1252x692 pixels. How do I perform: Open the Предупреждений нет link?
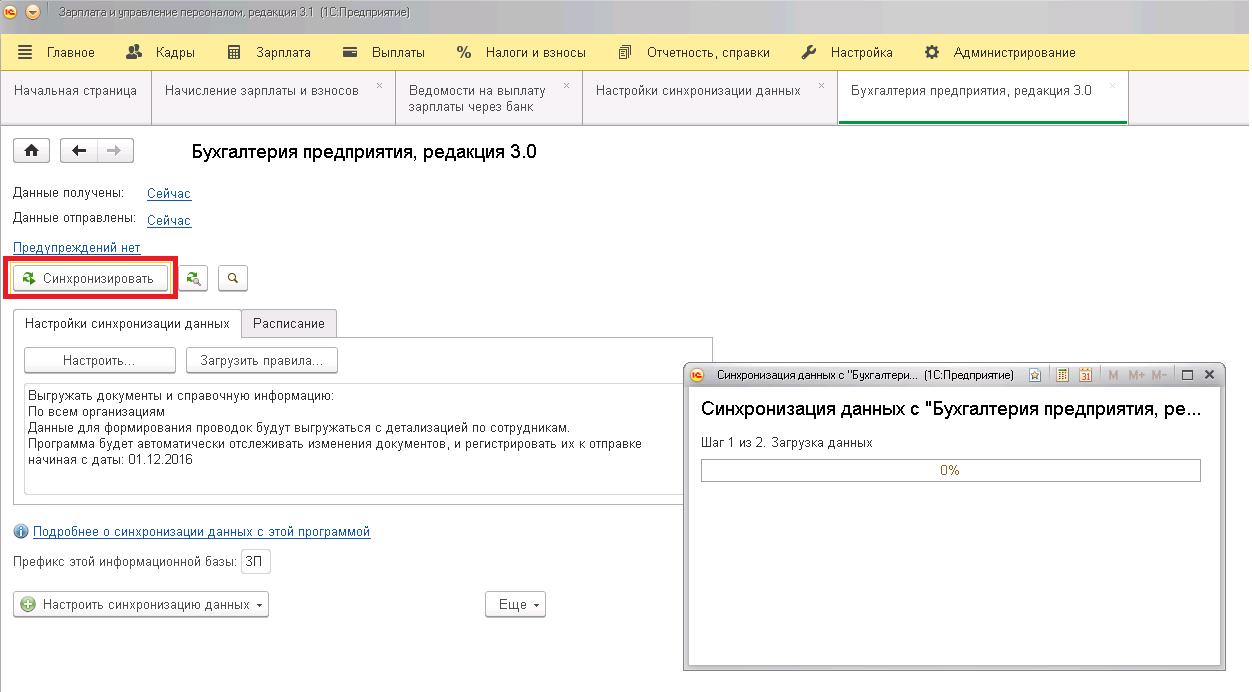[76, 247]
